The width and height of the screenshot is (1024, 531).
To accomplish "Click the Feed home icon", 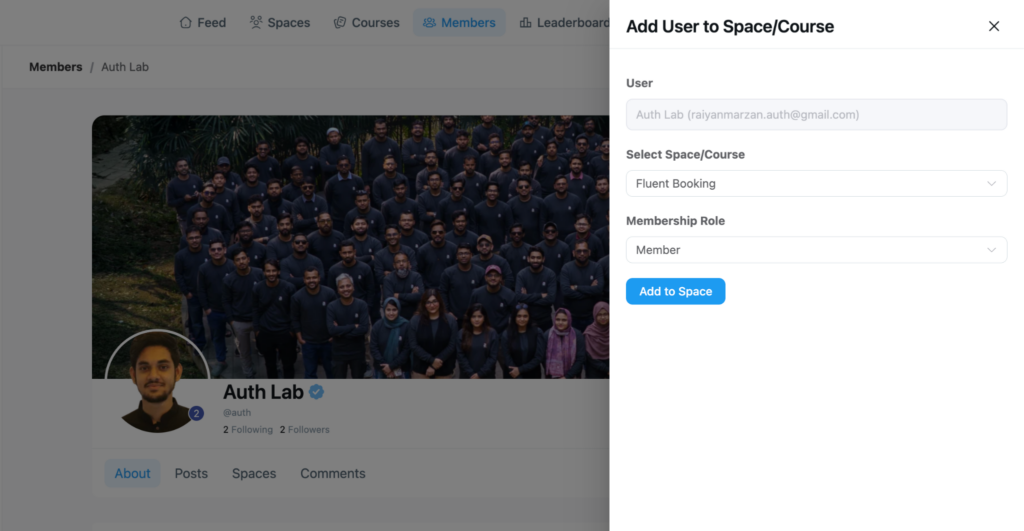I will click(186, 22).
